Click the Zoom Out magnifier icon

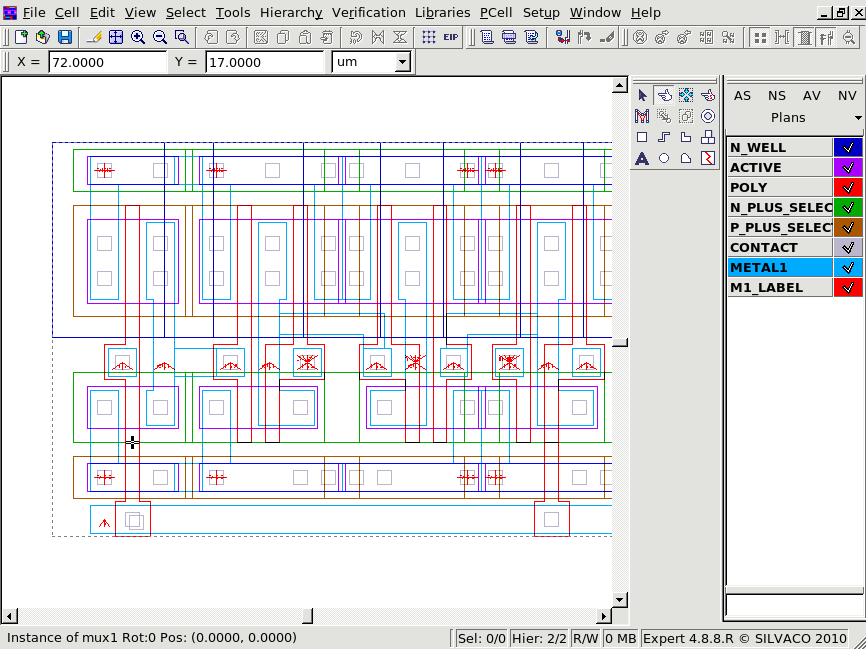click(159, 37)
